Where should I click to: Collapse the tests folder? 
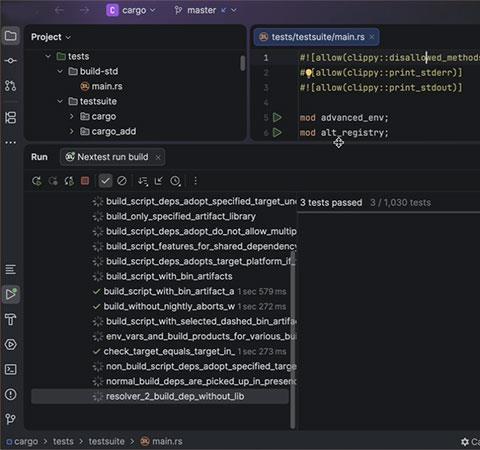point(48,56)
